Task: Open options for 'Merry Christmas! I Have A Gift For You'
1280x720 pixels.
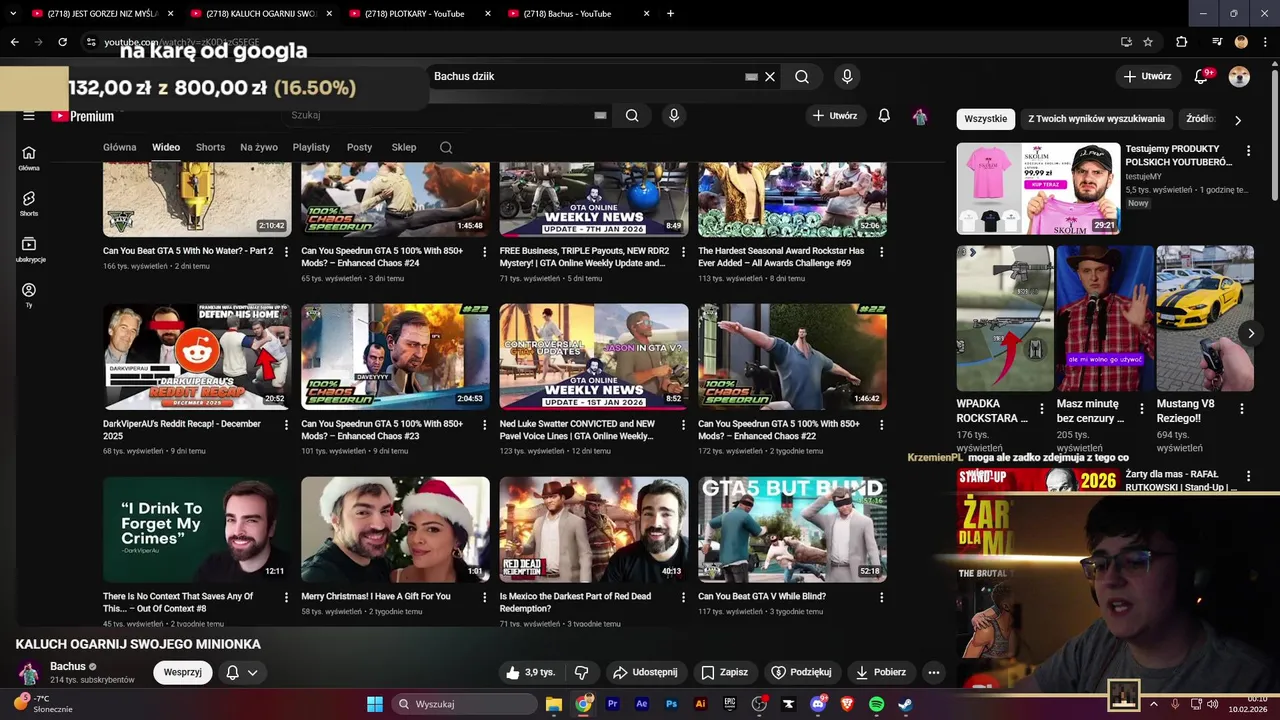Action: (x=485, y=598)
